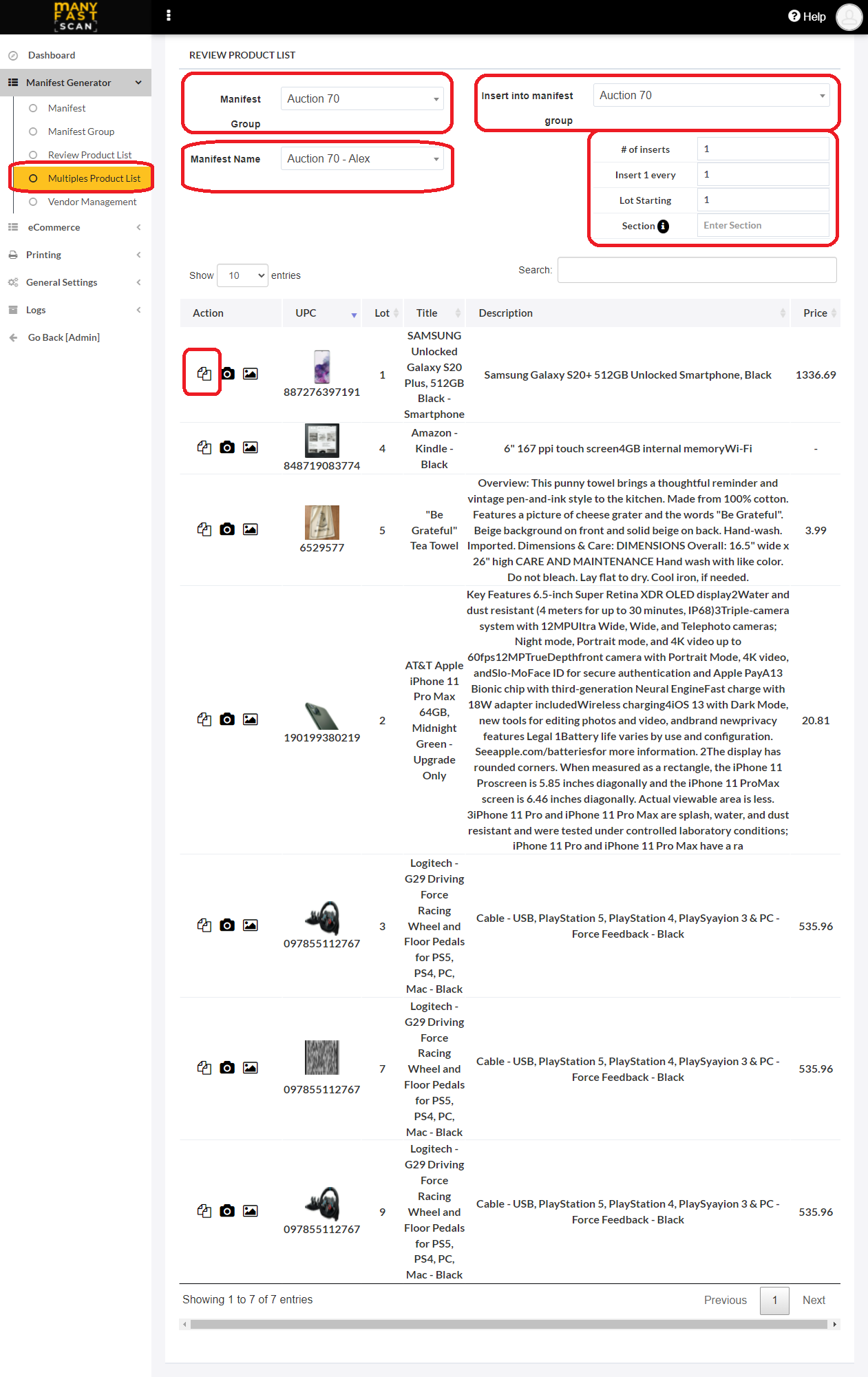
Task: Click camera icon in Samsung Galaxy row
Action: tap(227, 373)
